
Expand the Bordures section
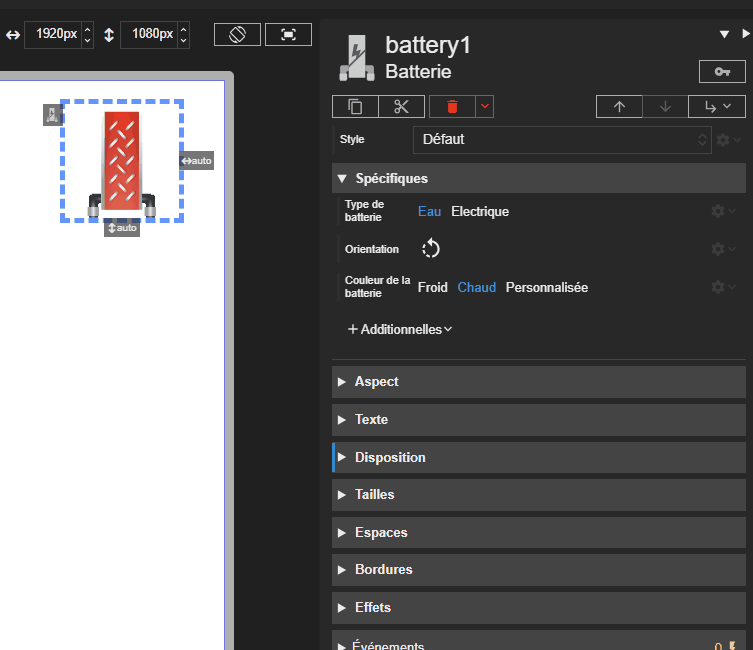tap(383, 570)
